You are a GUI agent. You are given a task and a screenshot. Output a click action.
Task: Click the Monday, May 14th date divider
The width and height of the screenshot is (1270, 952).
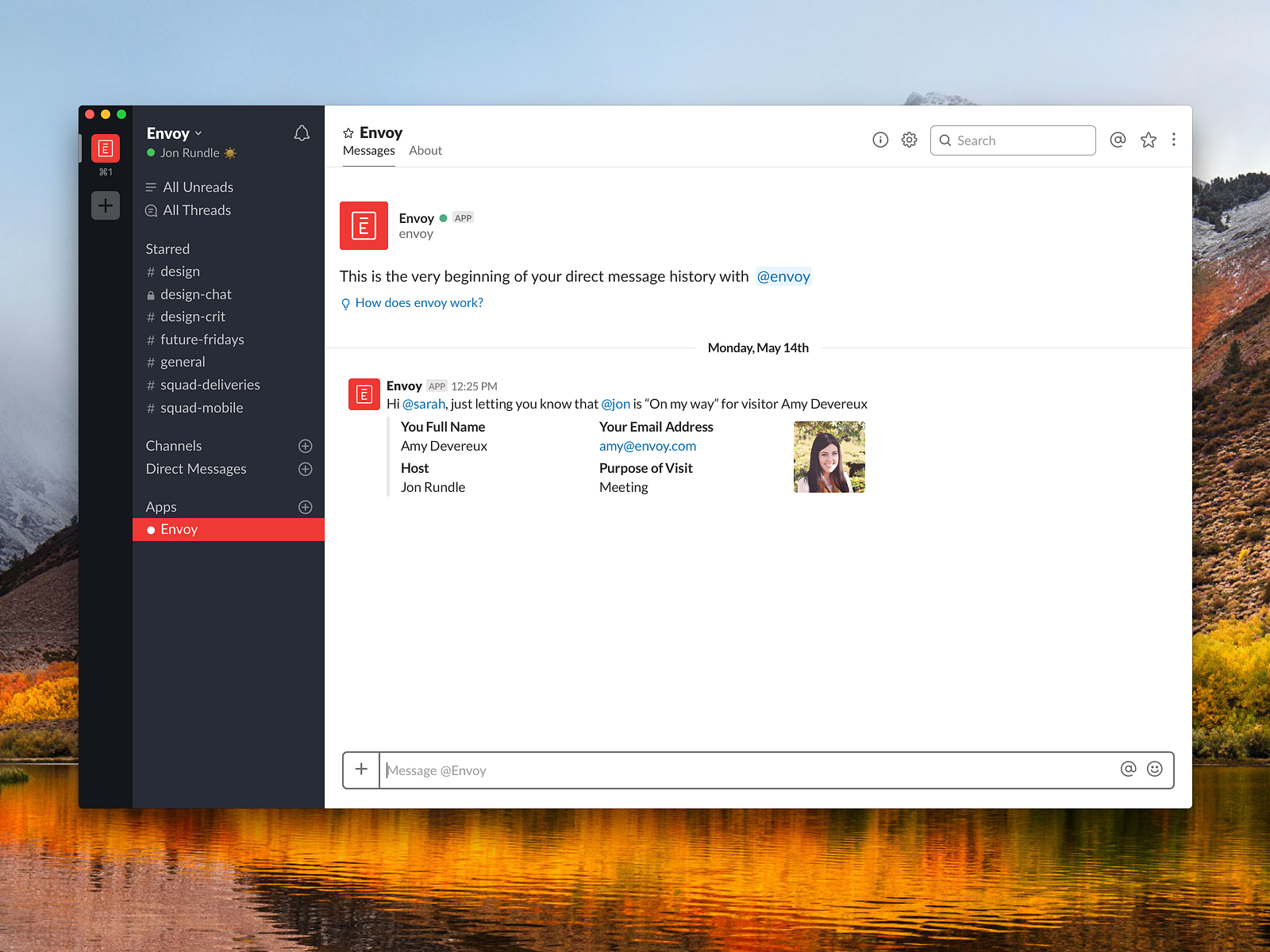[x=758, y=347]
